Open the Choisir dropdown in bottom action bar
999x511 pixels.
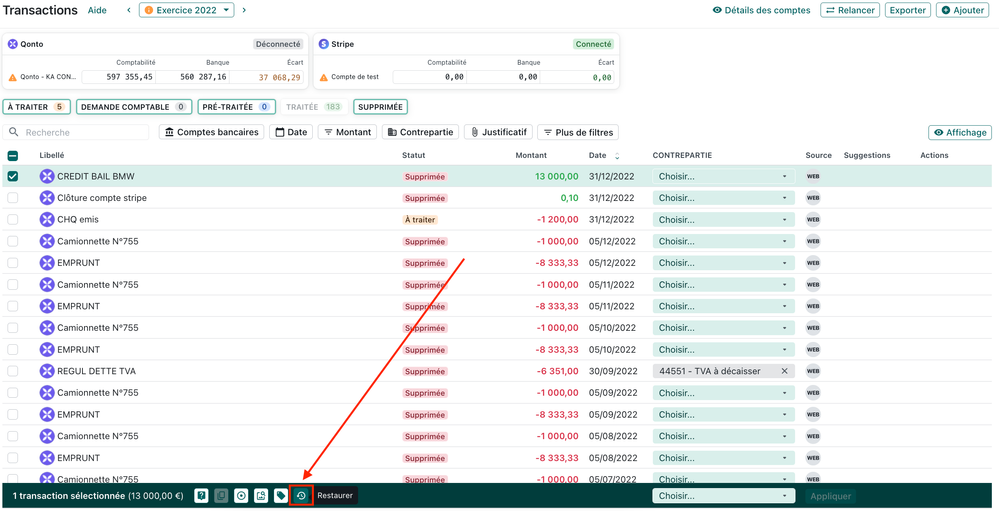click(x=723, y=496)
